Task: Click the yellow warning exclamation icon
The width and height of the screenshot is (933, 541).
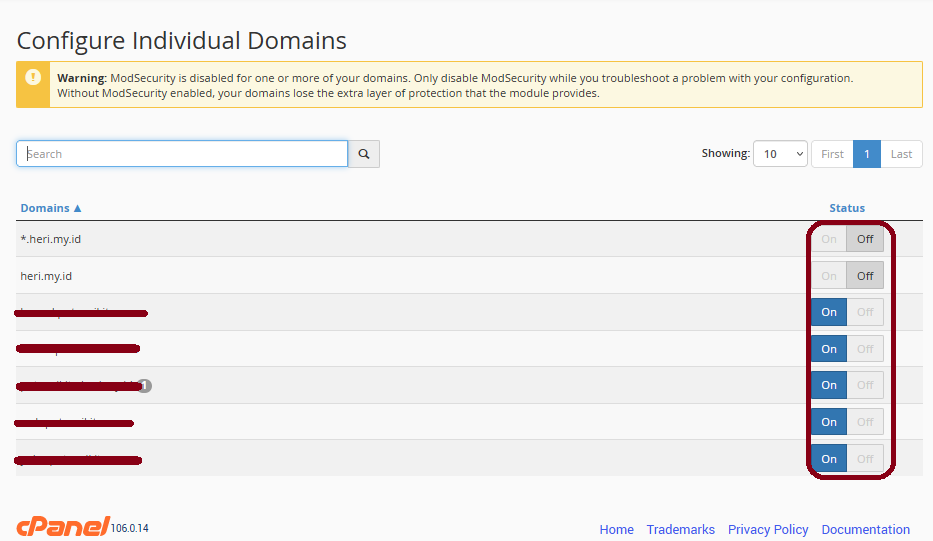Action: [34, 77]
